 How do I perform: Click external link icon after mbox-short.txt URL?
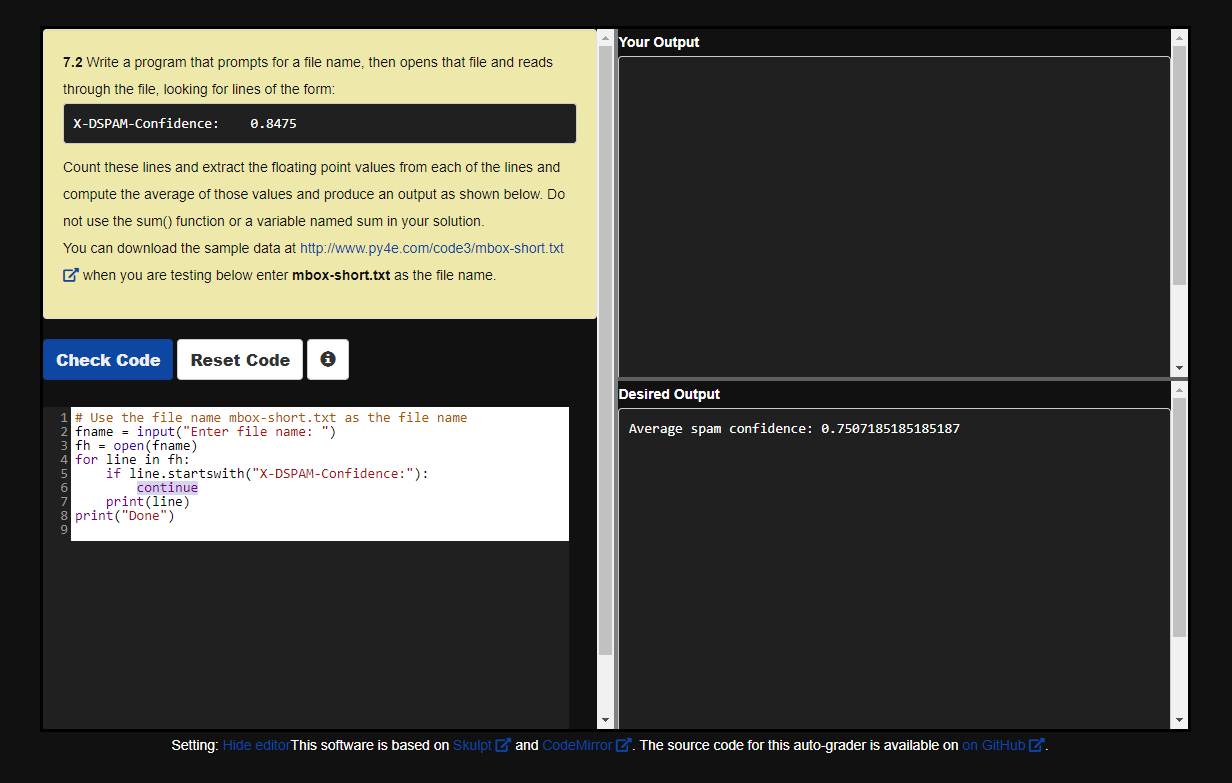(71, 275)
